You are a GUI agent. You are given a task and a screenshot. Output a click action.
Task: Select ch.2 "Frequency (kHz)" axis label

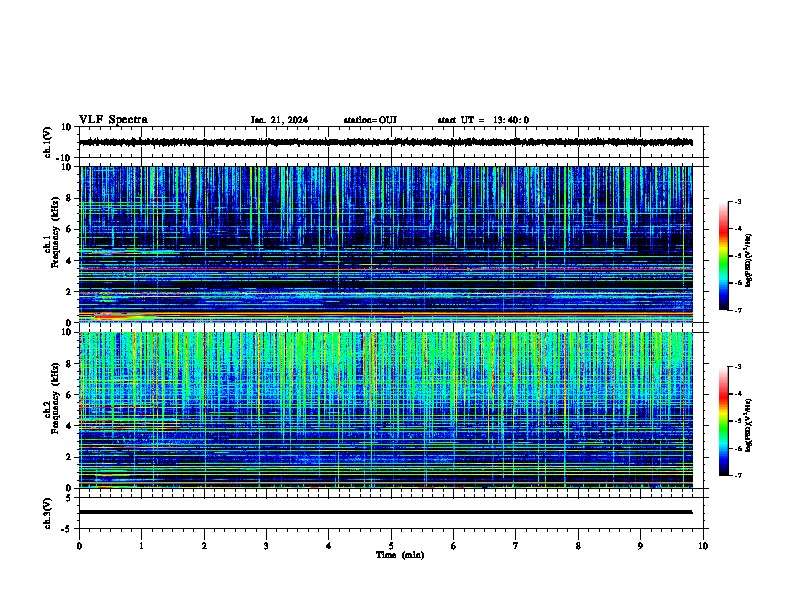point(55,398)
